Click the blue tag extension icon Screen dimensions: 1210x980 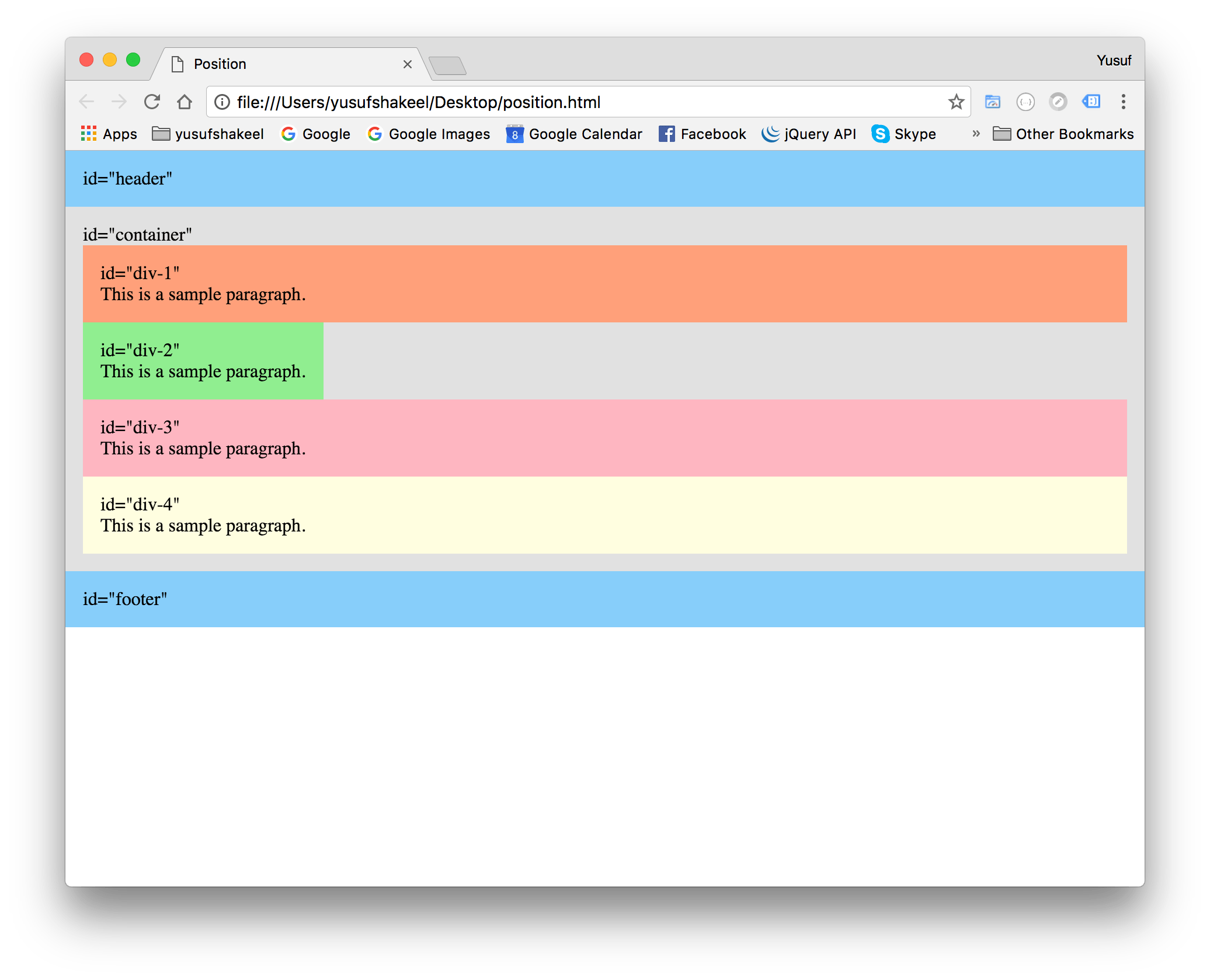click(1091, 102)
